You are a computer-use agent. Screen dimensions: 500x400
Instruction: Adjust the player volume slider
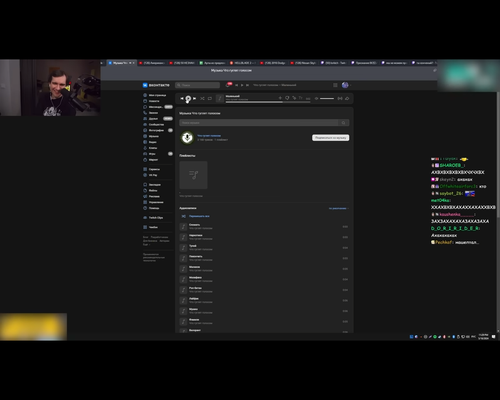327,98
